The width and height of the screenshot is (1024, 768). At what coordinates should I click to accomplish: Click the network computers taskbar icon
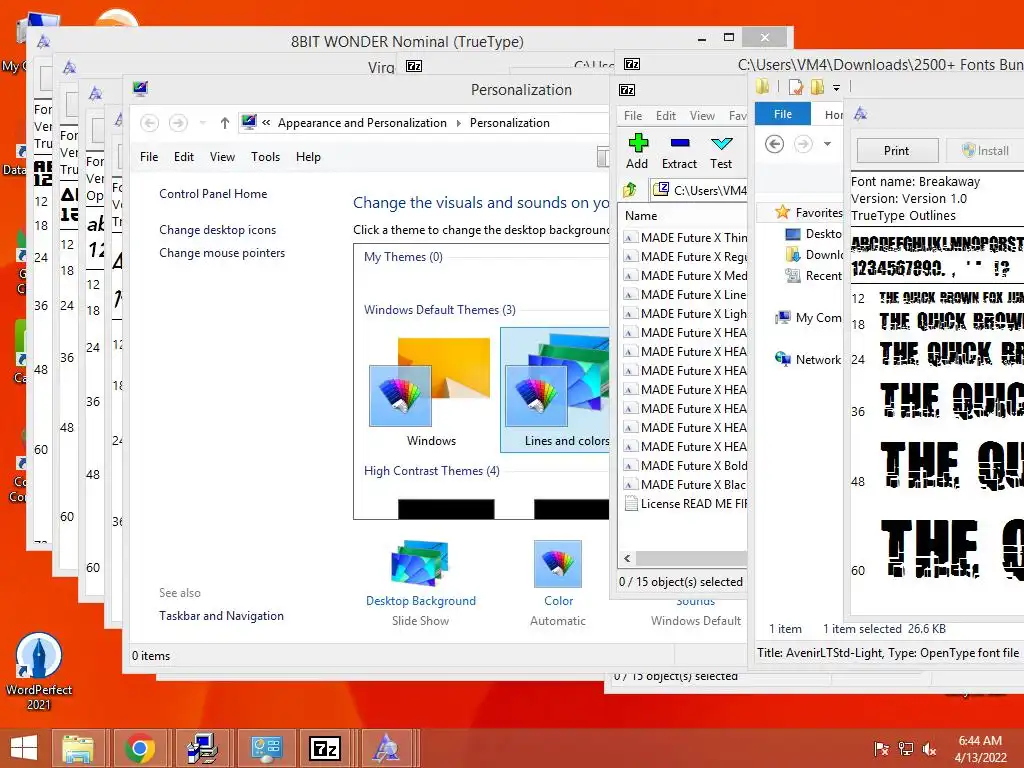[202, 748]
